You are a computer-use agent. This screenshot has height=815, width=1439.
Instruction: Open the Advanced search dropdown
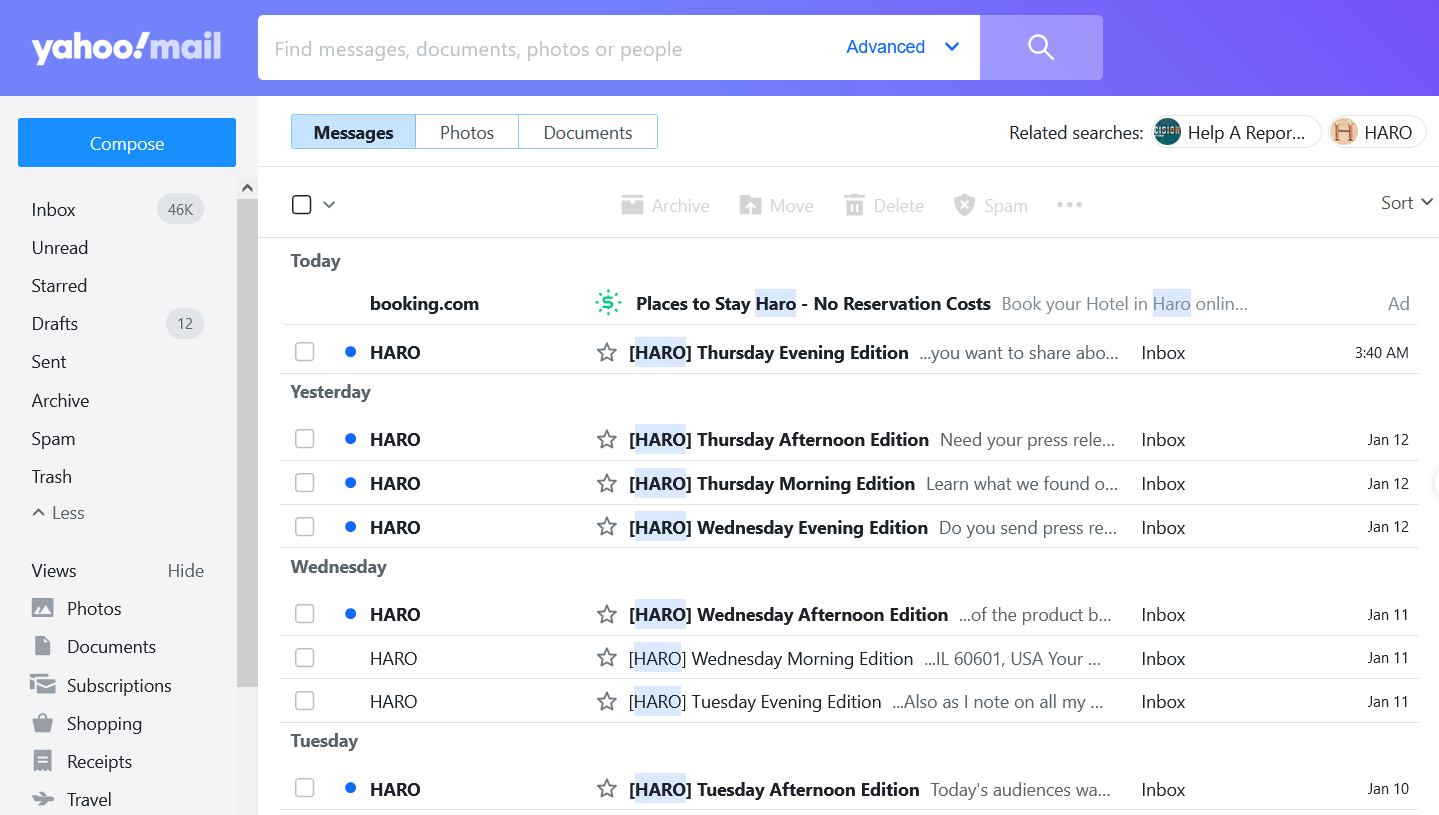[x=903, y=47]
